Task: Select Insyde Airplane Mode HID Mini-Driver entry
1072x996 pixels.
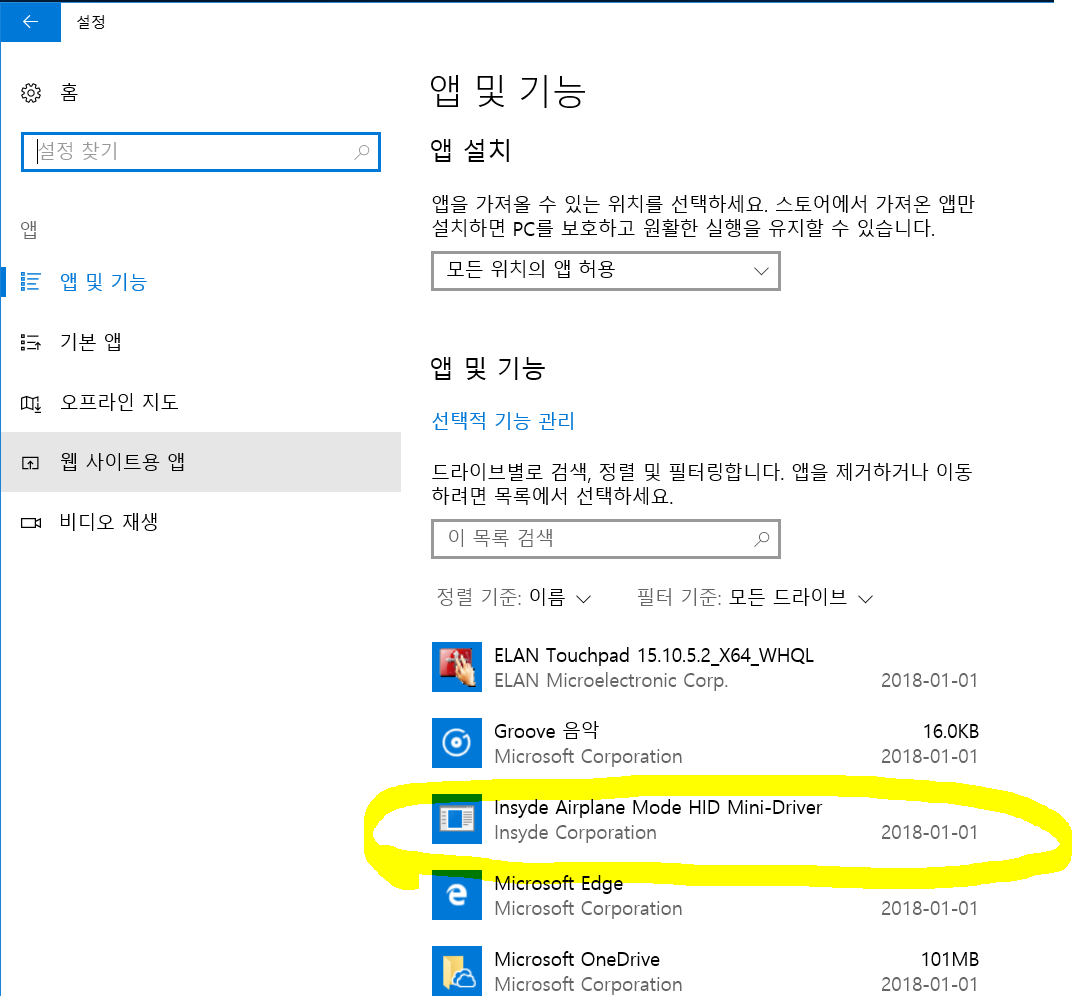Action: (x=705, y=819)
